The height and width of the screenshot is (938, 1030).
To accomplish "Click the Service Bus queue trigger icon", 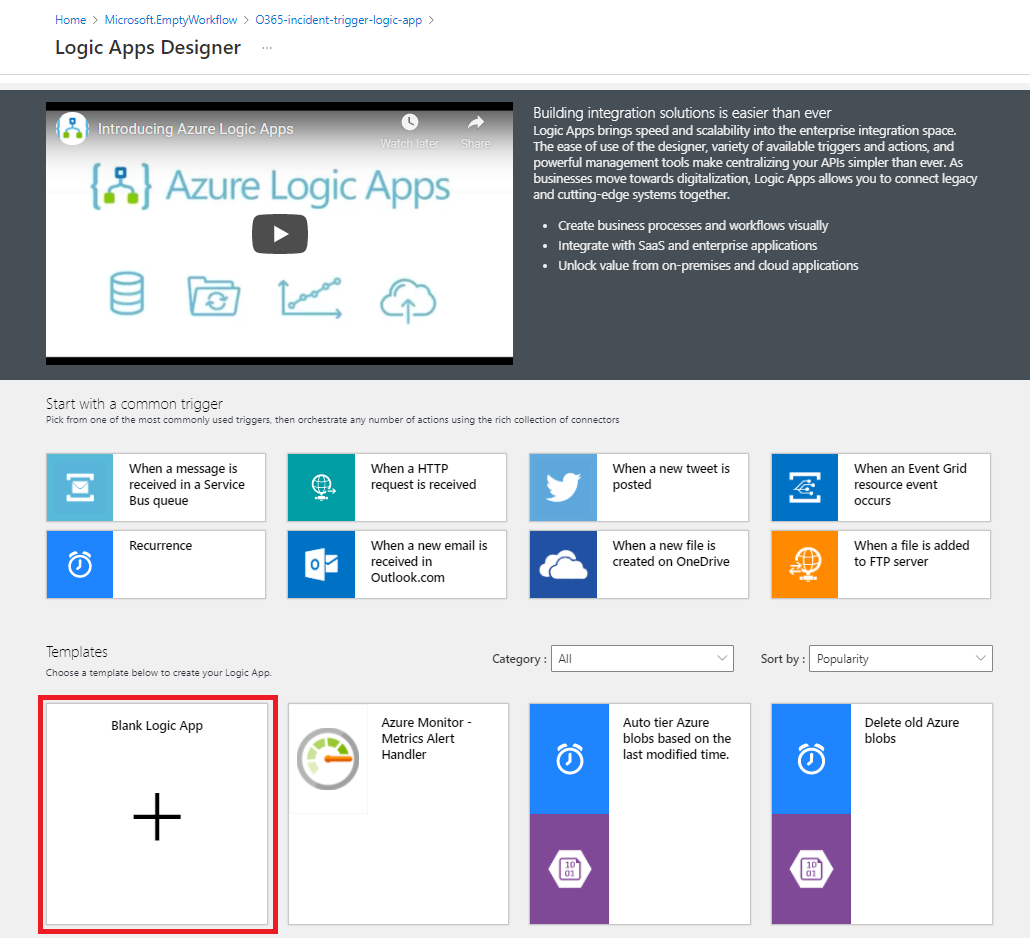I will 80,487.
